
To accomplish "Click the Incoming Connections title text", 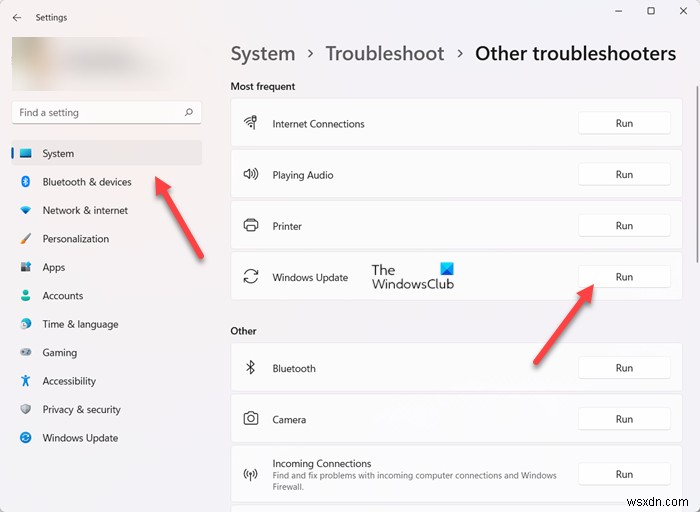I will (x=322, y=463).
